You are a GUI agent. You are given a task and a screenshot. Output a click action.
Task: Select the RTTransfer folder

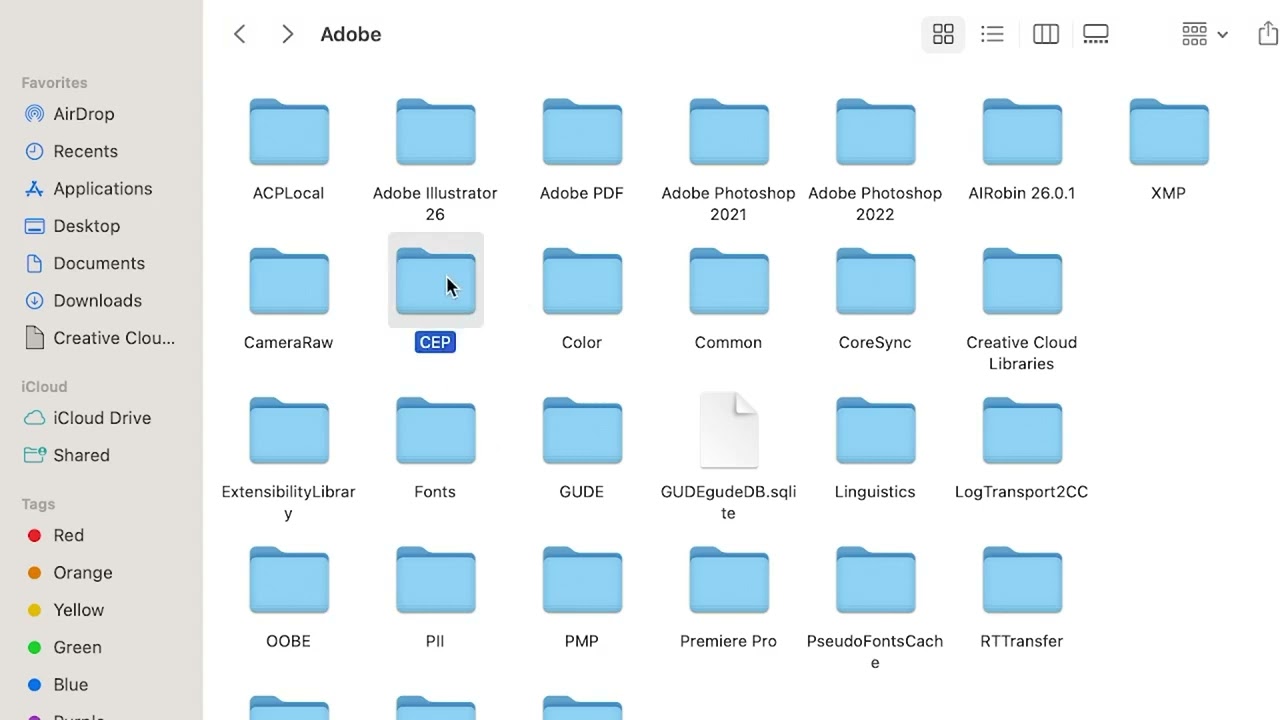tap(1022, 580)
